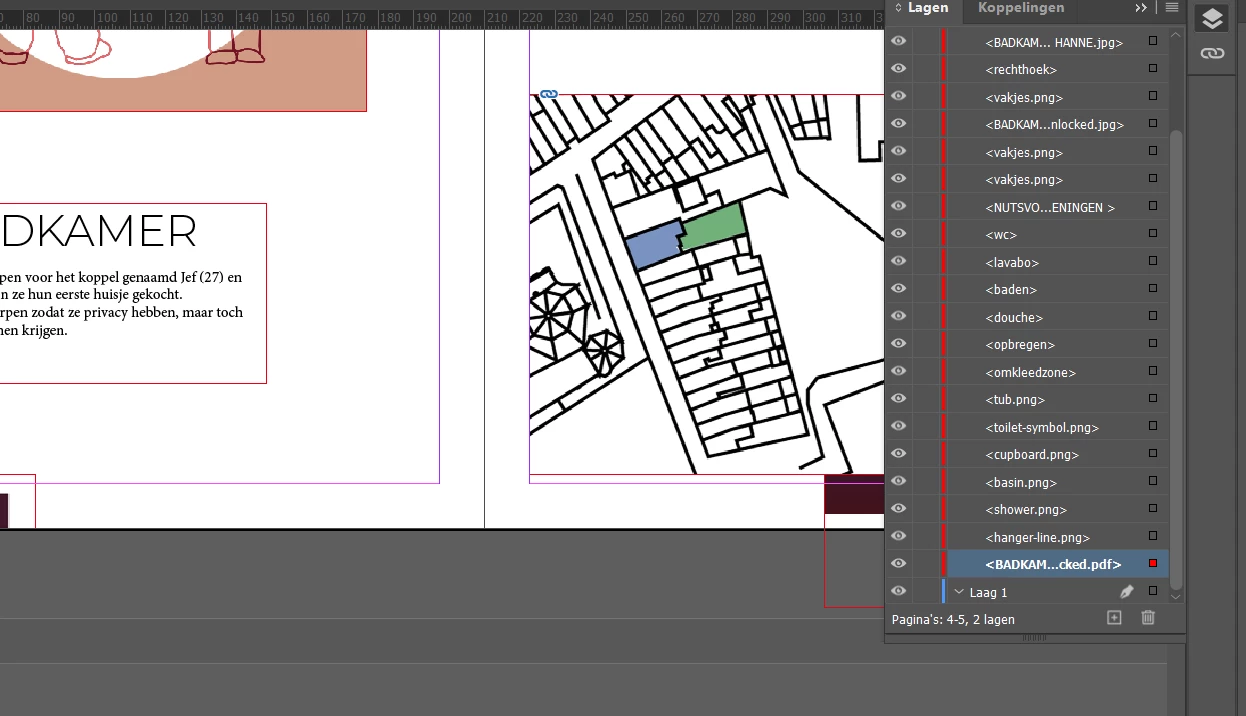
Task: Hide the wc layer item
Action: 898,234
